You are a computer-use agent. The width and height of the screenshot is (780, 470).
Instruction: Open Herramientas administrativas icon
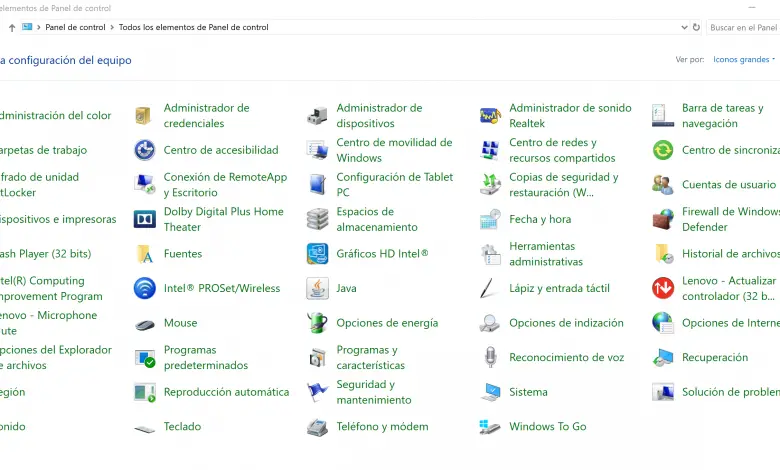[x=490, y=254]
